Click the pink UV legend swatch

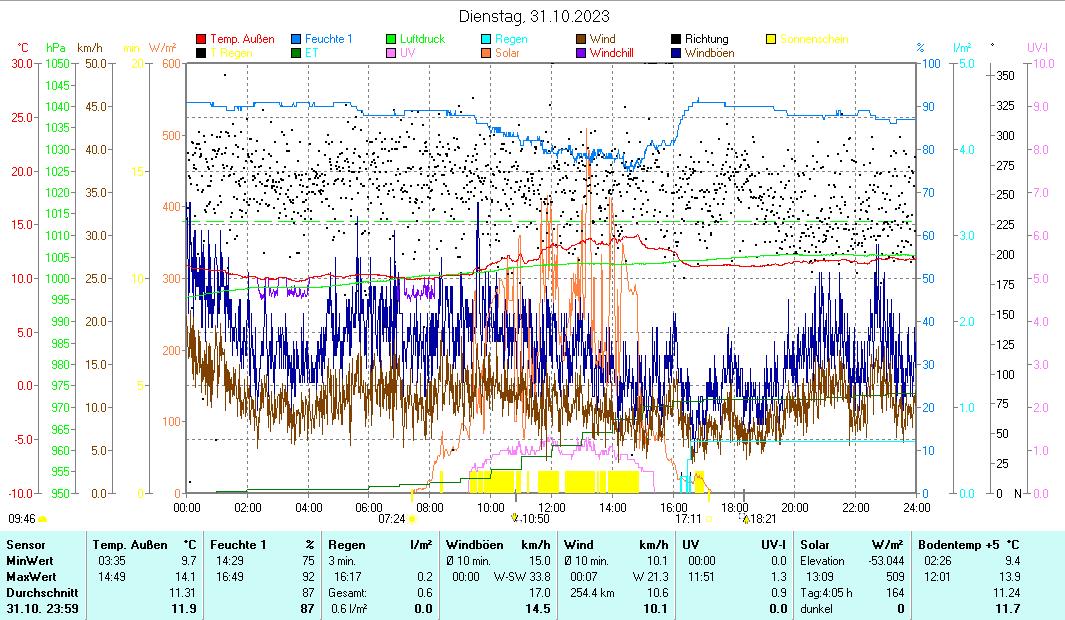point(391,53)
